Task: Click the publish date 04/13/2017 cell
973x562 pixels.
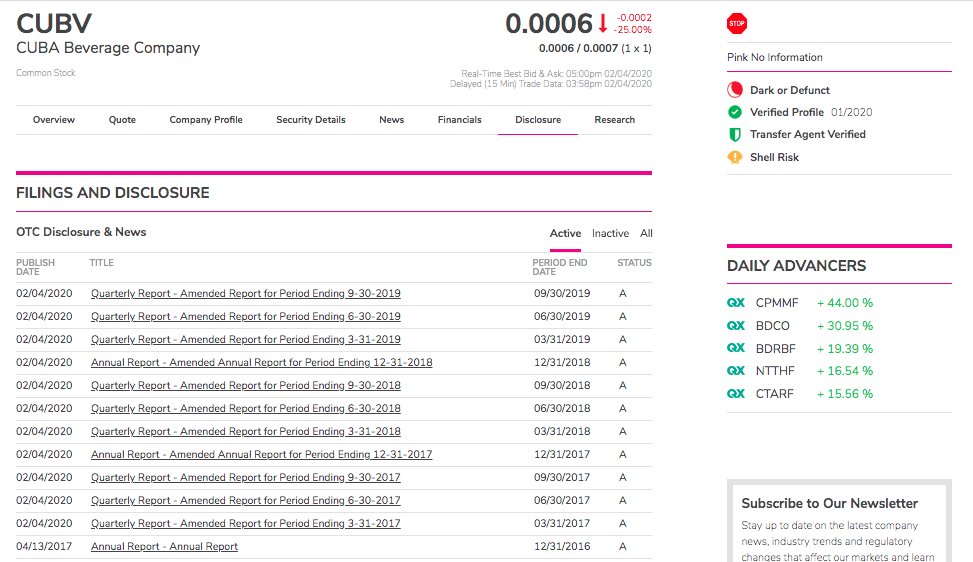Action: [44, 546]
